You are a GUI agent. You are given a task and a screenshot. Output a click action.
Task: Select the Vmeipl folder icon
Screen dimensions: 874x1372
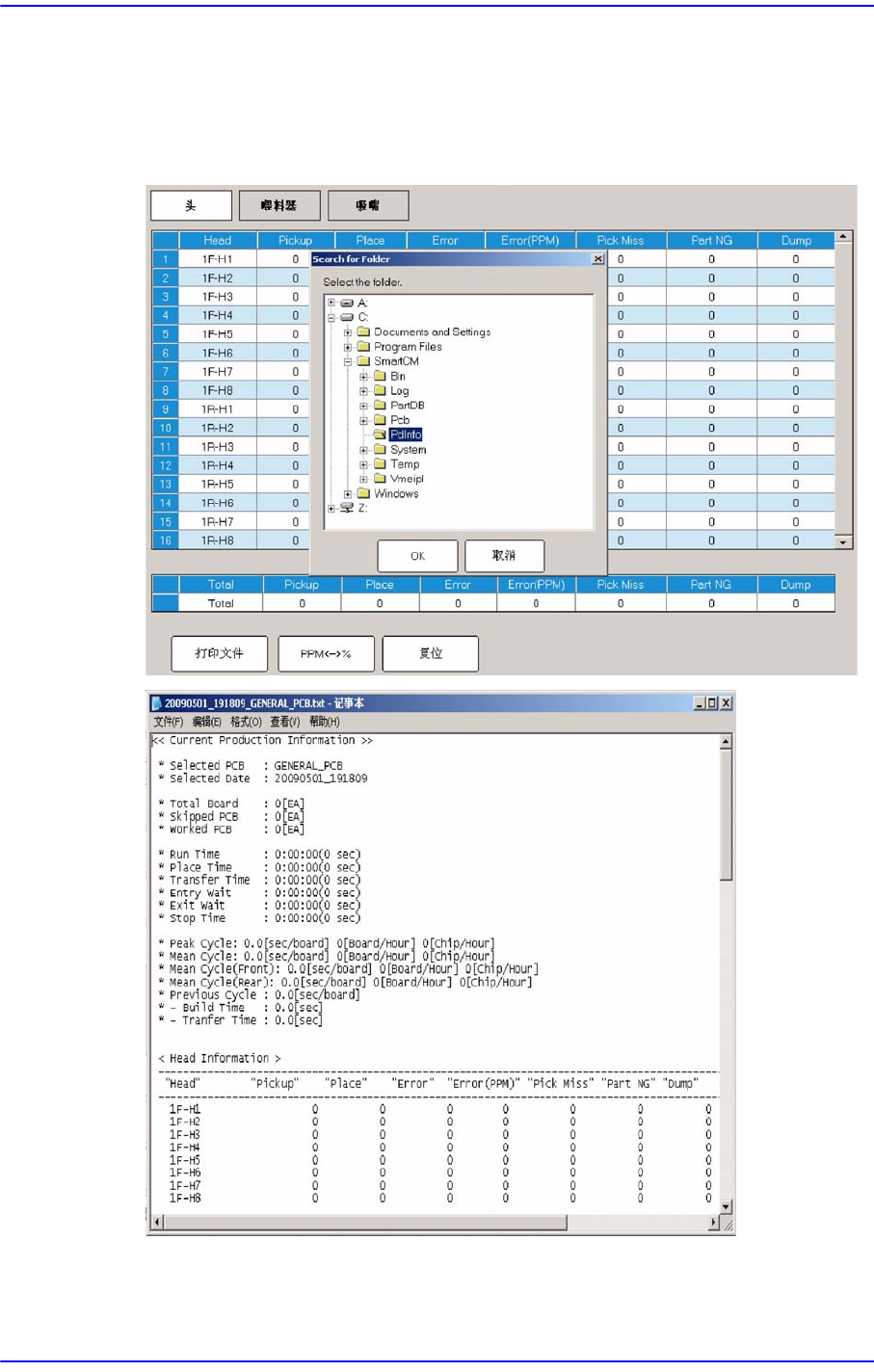point(380,479)
